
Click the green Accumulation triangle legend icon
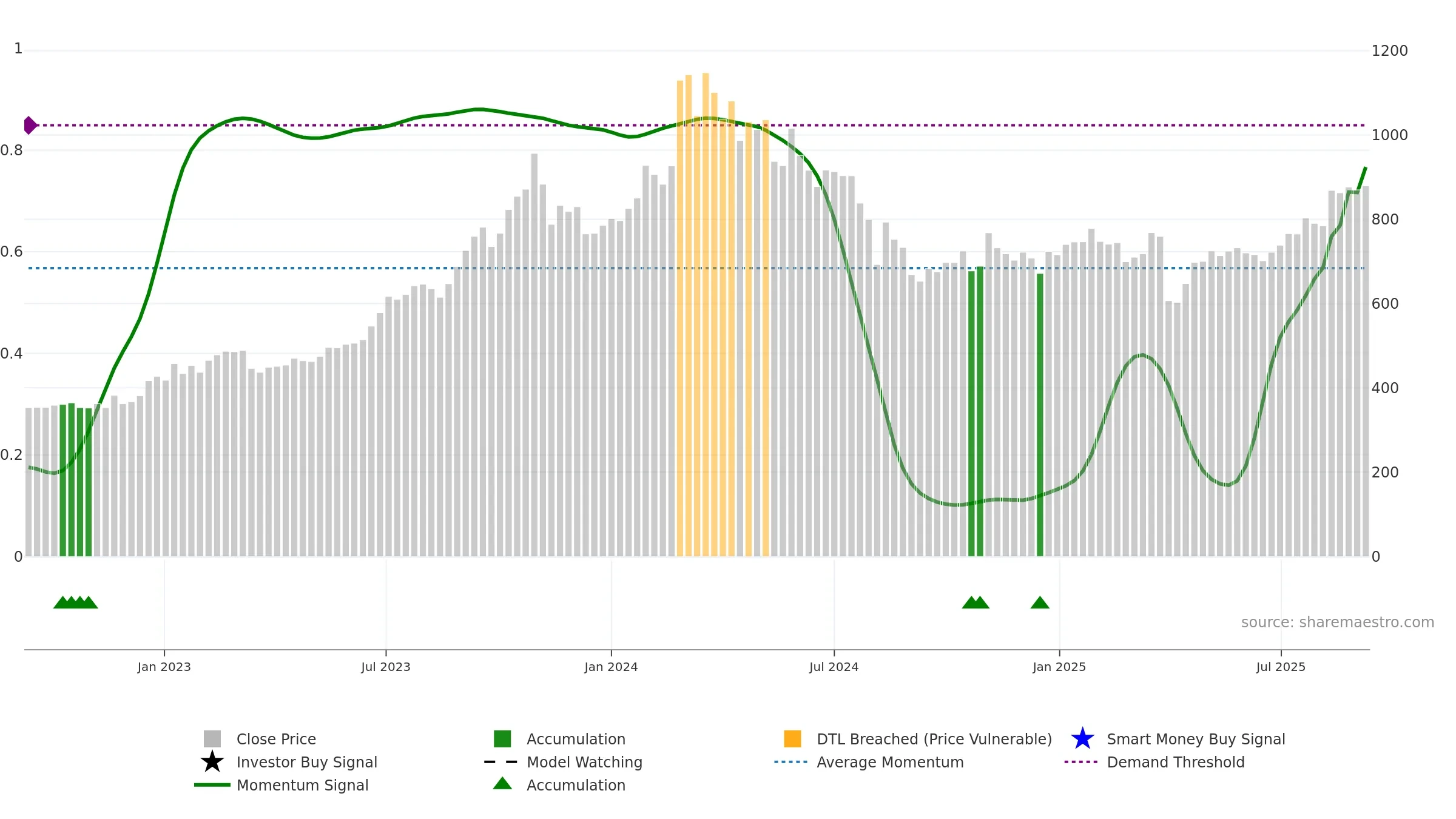(x=502, y=784)
